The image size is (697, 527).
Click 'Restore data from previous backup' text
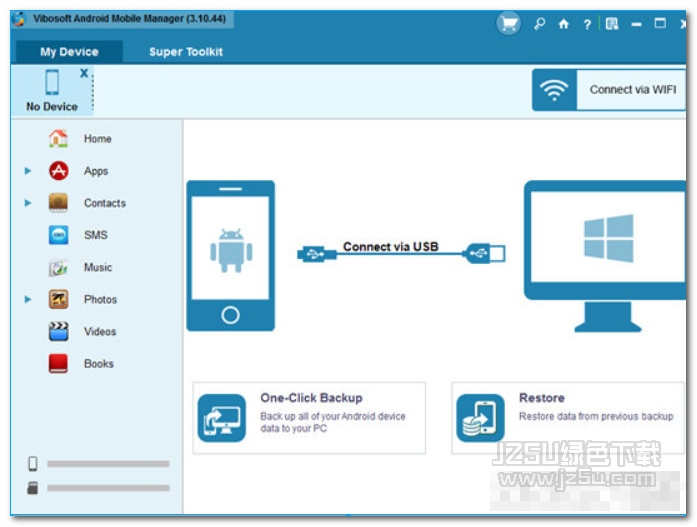click(x=596, y=416)
